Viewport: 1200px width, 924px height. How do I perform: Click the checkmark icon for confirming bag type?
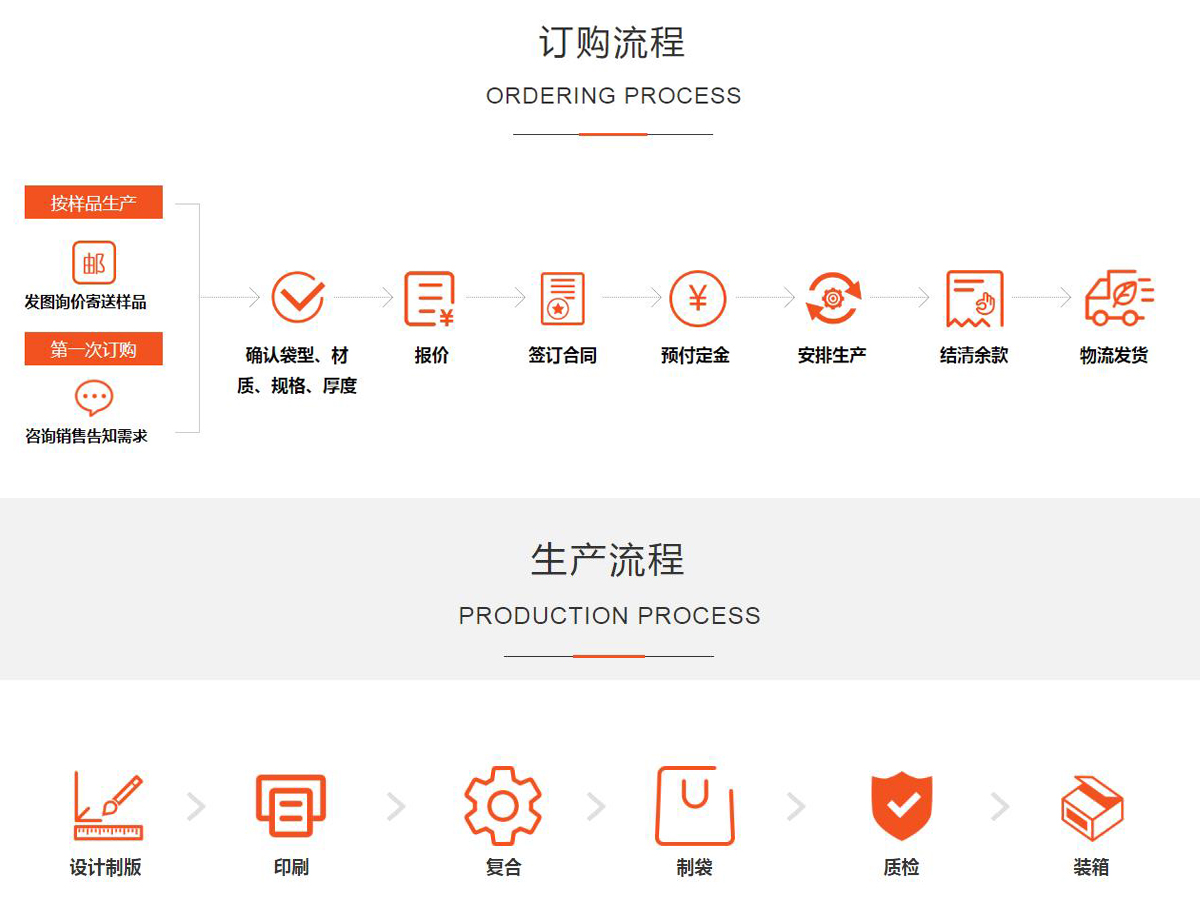point(297,297)
